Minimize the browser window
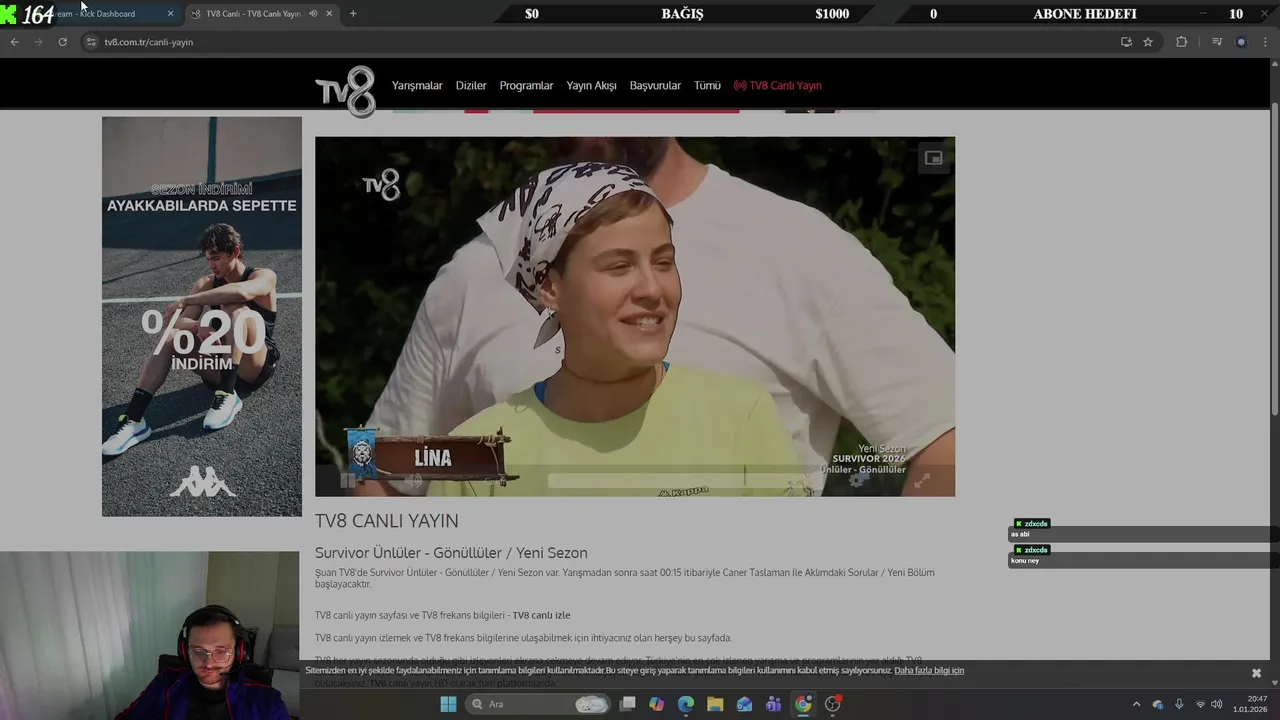Image resolution: width=1280 pixels, height=720 pixels. click(1202, 13)
